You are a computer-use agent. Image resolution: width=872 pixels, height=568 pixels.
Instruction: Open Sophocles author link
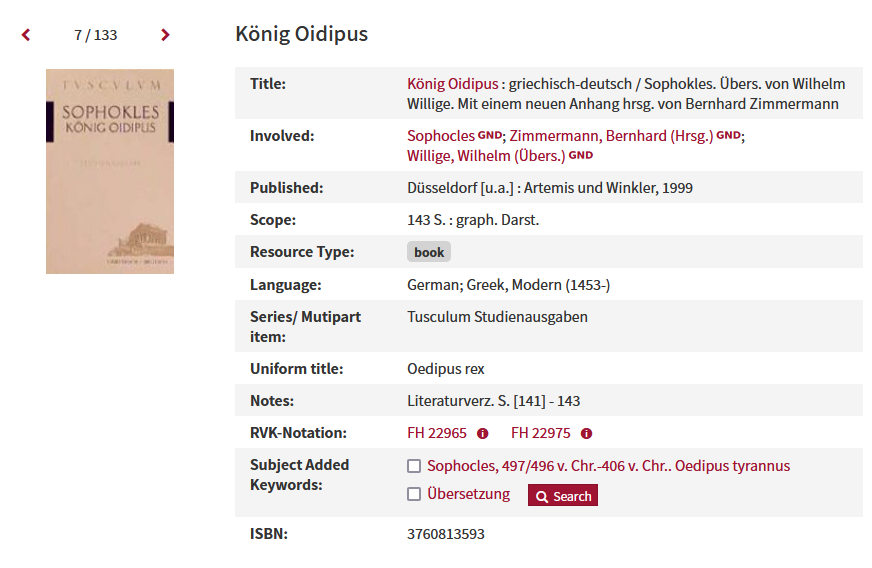441,136
